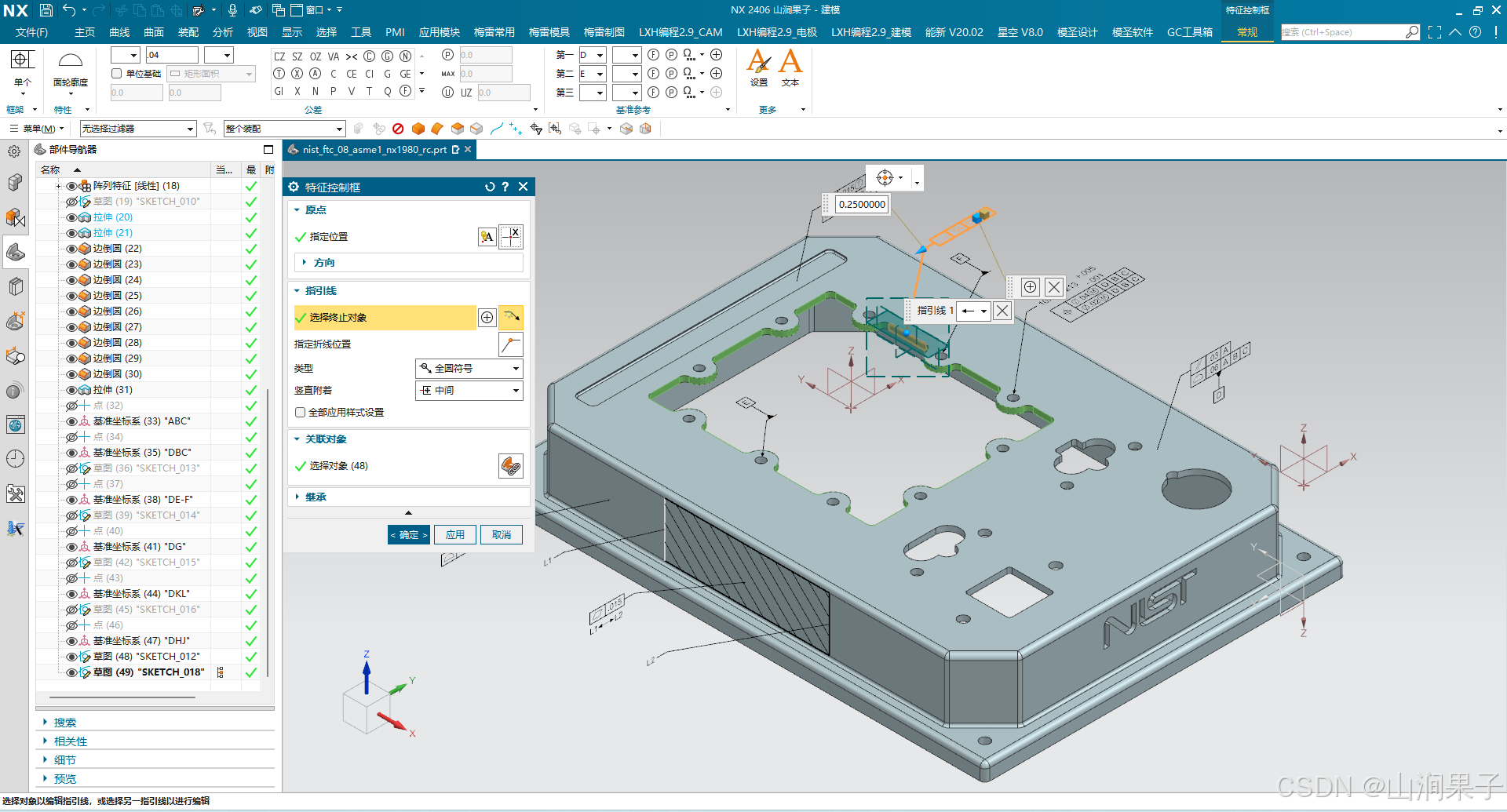Screen dimensions: 1507x812
Task: Switch to the 装配 ribbon tab
Action: pos(188,32)
